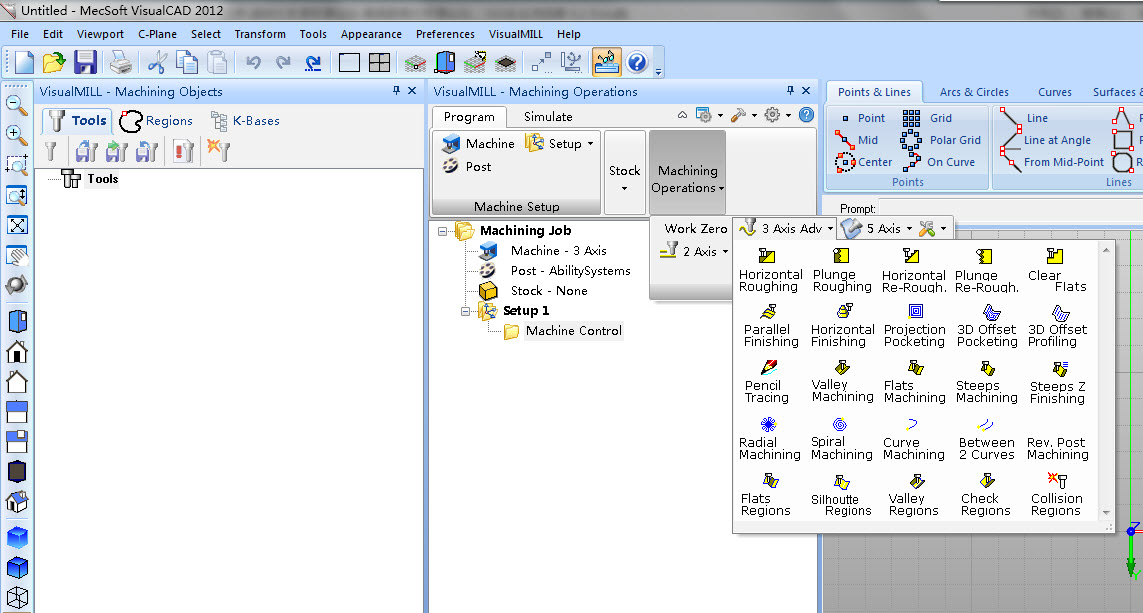Click the Post button
This screenshot has height=613, width=1143.
[x=467, y=166]
